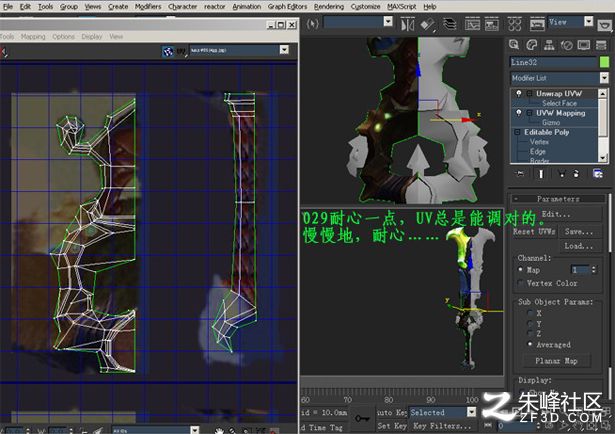Image resolution: width=615 pixels, height=434 pixels.
Task: Open the Layer Manager icon
Action: pos(449,24)
